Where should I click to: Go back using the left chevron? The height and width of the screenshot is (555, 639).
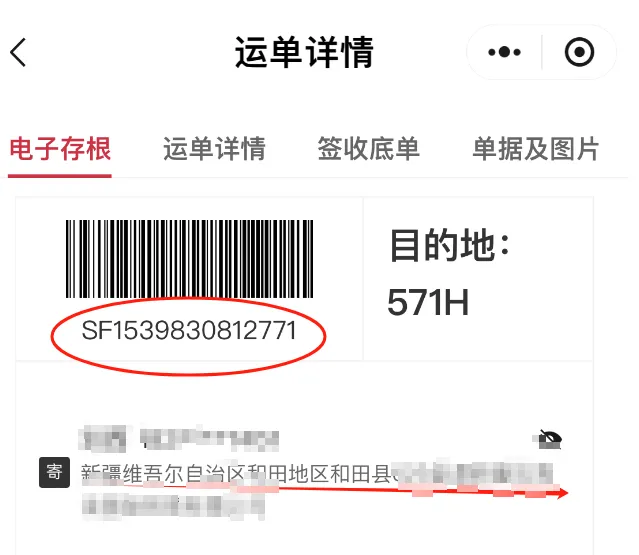click(x=18, y=52)
